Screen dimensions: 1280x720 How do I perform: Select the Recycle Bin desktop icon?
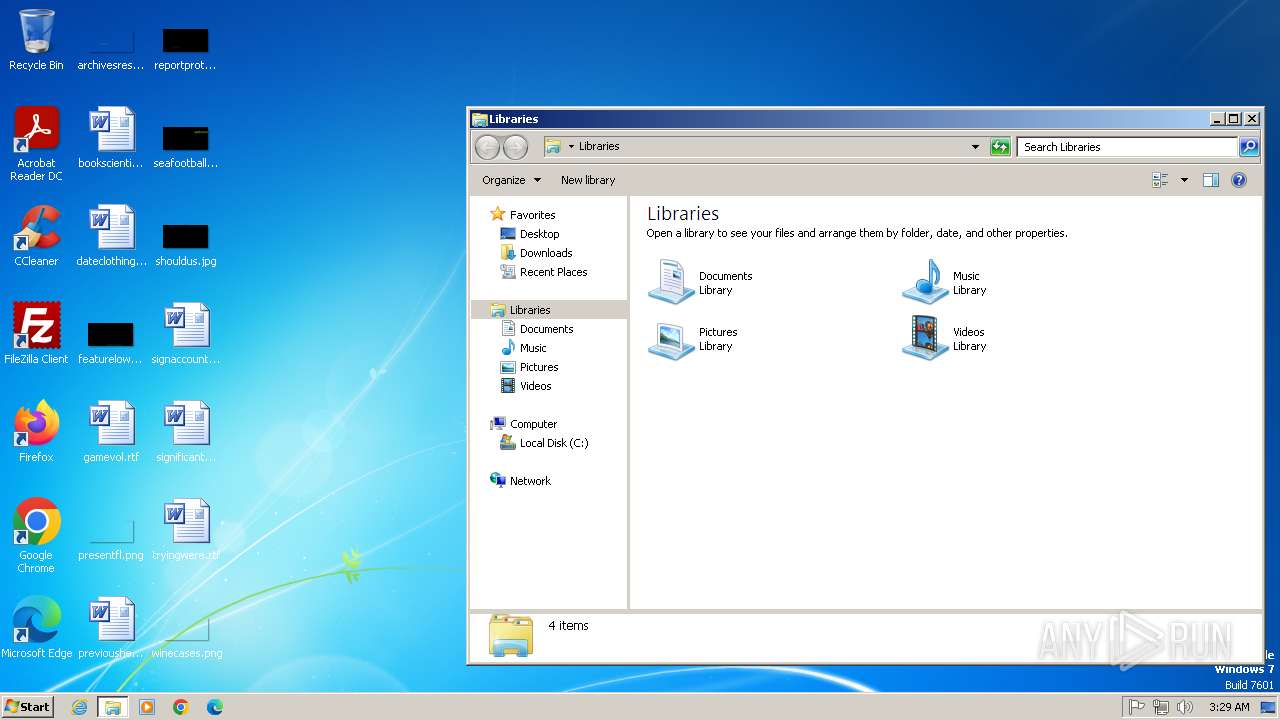[x=36, y=40]
